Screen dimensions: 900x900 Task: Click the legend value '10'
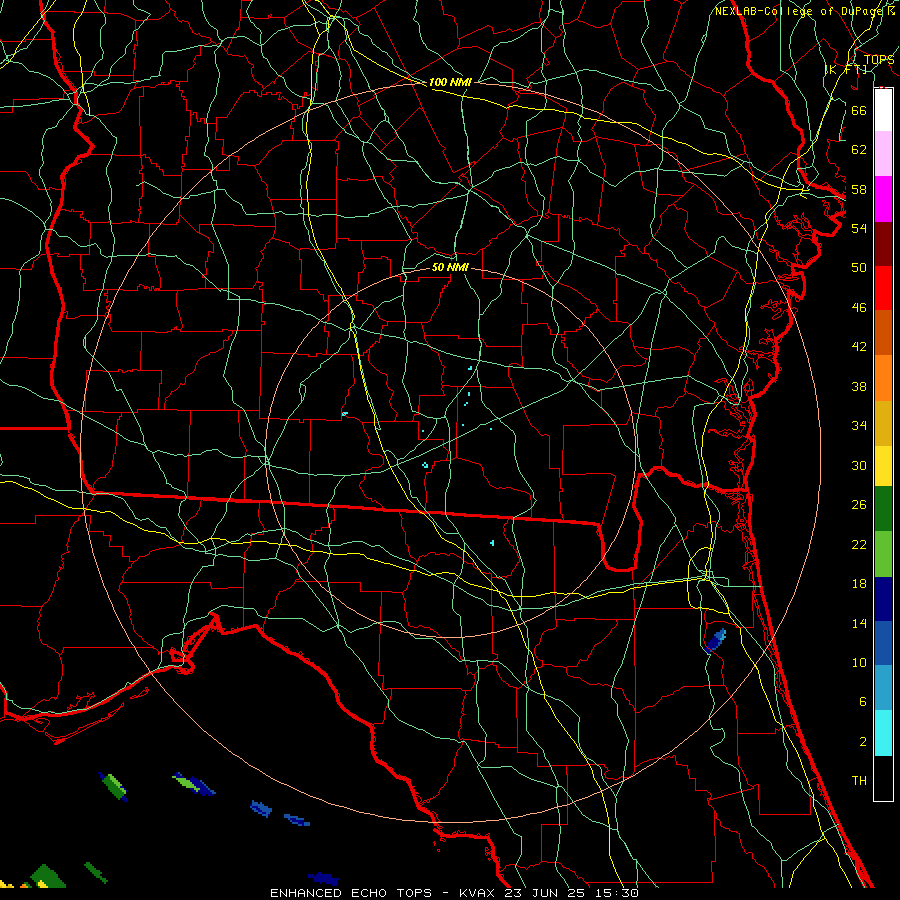pos(859,663)
